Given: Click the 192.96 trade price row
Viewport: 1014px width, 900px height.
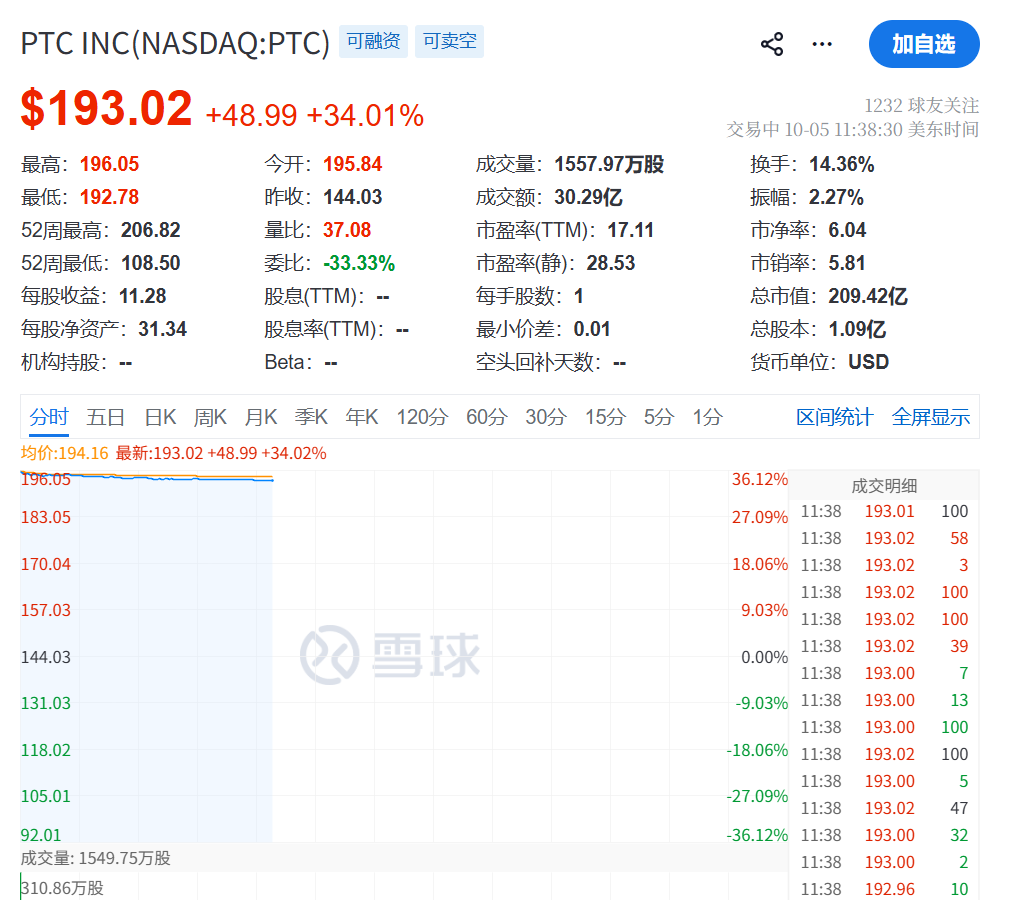Looking at the screenshot, I should [884, 889].
